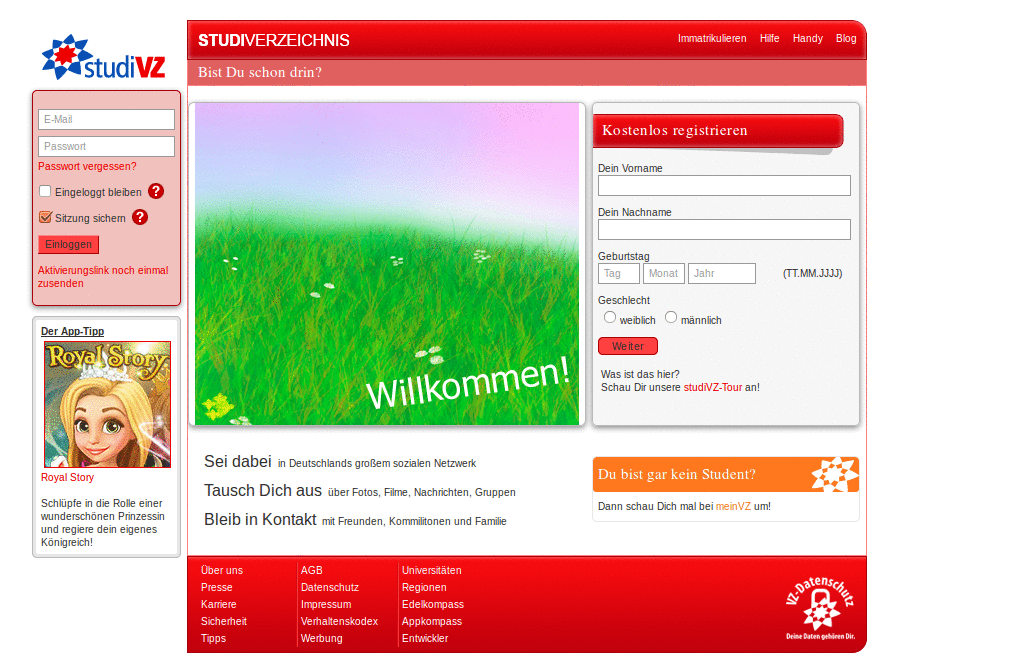The image size is (1024, 663).
Task: Open Impressum footer link
Action: click(326, 604)
